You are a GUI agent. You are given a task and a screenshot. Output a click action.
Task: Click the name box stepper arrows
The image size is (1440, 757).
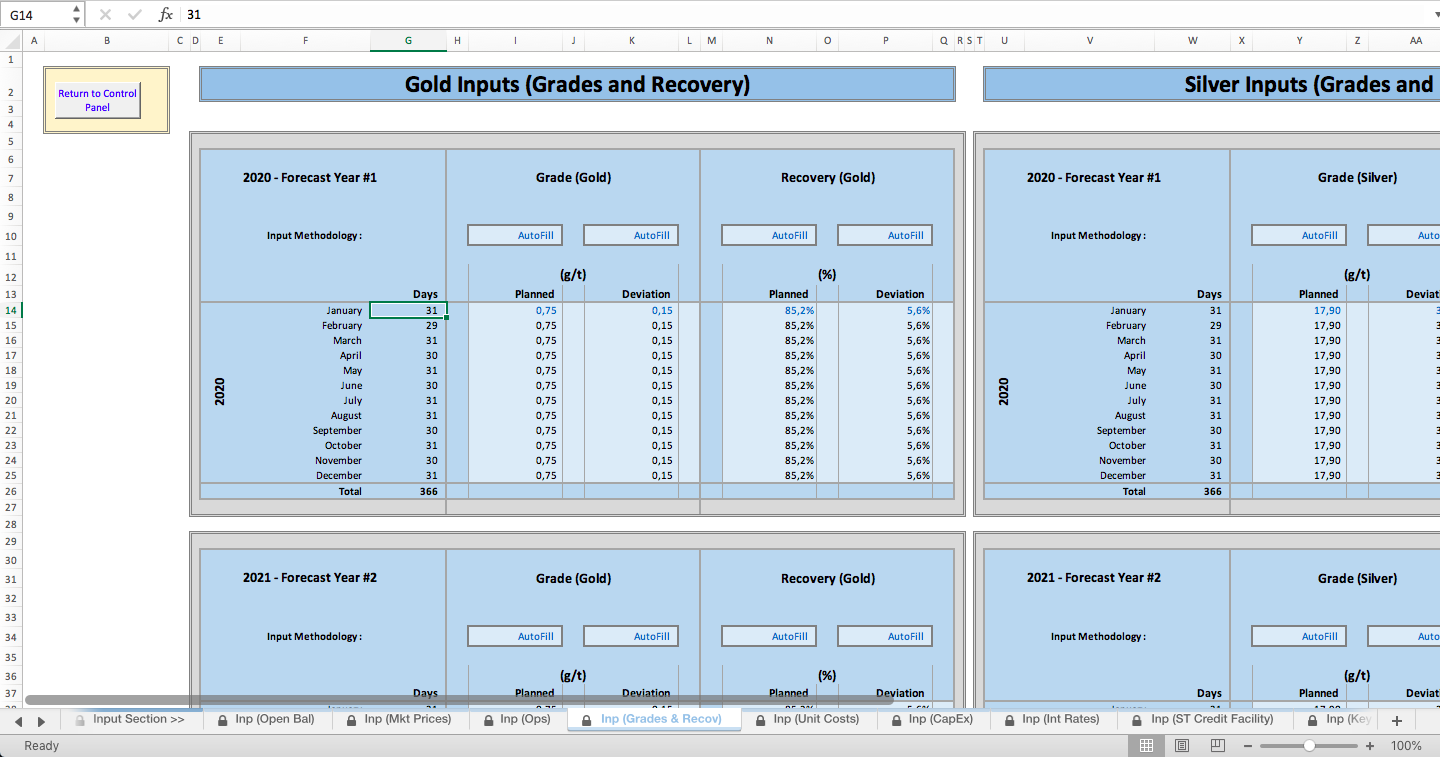tap(77, 15)
